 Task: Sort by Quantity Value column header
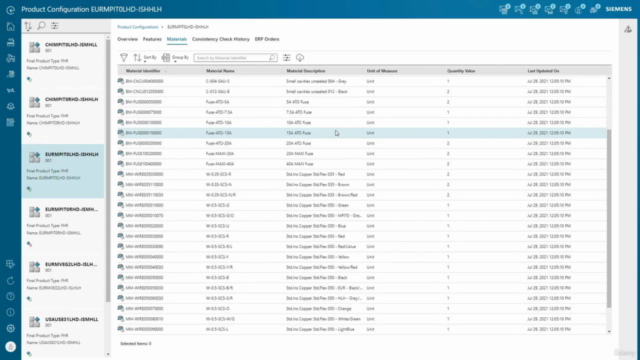click(x=461, y=71)
